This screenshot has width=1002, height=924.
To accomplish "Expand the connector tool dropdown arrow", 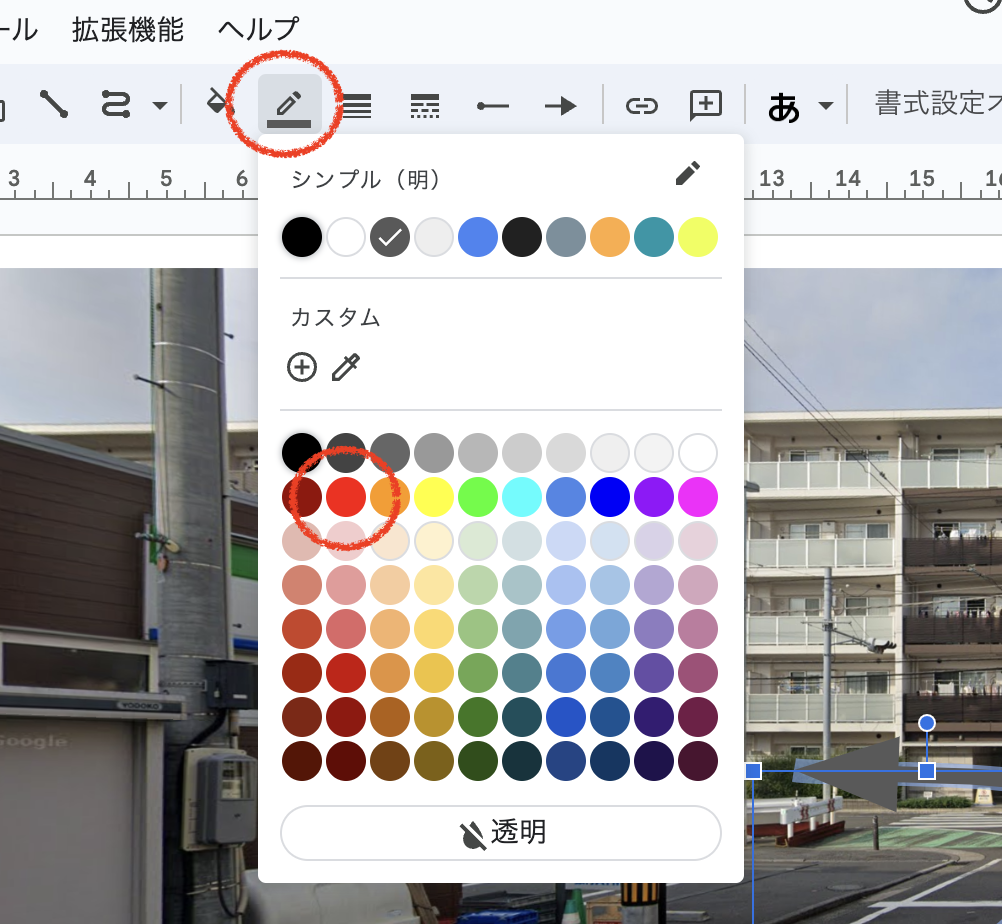I will (159, 105).
